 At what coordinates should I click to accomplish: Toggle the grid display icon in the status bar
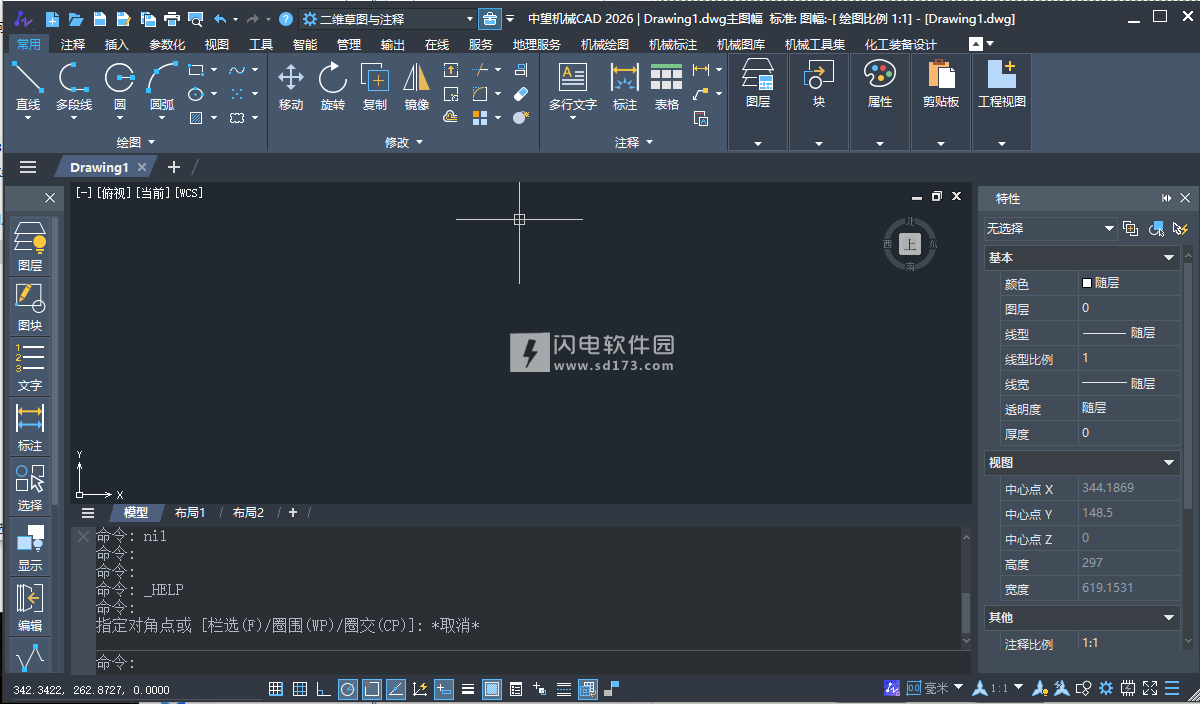tap(300, 689)
